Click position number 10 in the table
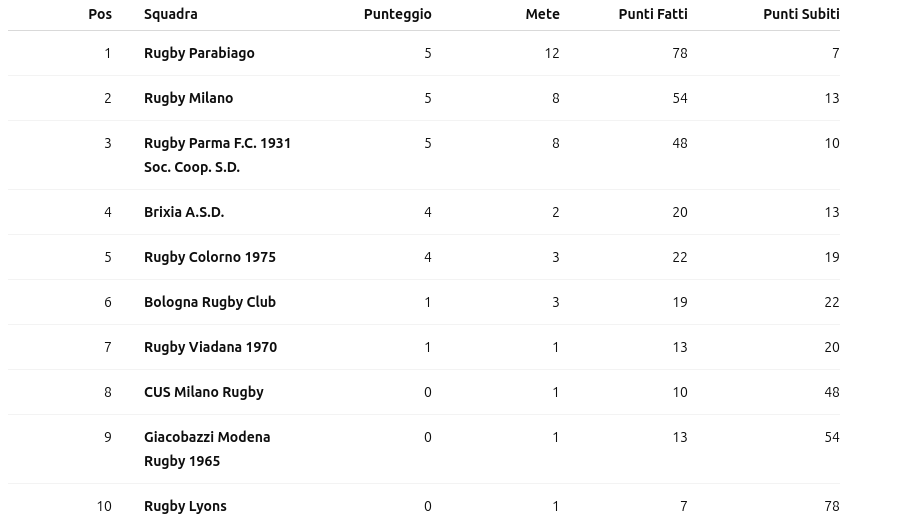Image resolution: width=920 pixels, height=532 pixels. (104, 506)
